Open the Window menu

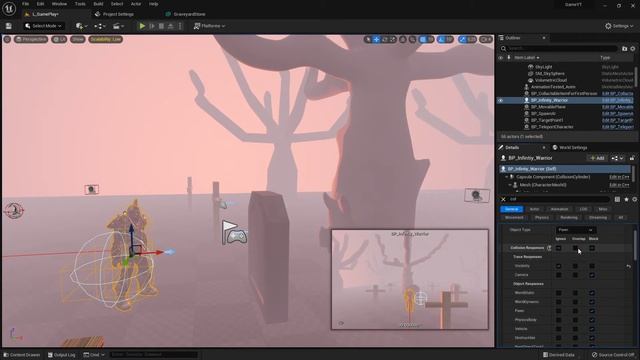pos(59,4)
